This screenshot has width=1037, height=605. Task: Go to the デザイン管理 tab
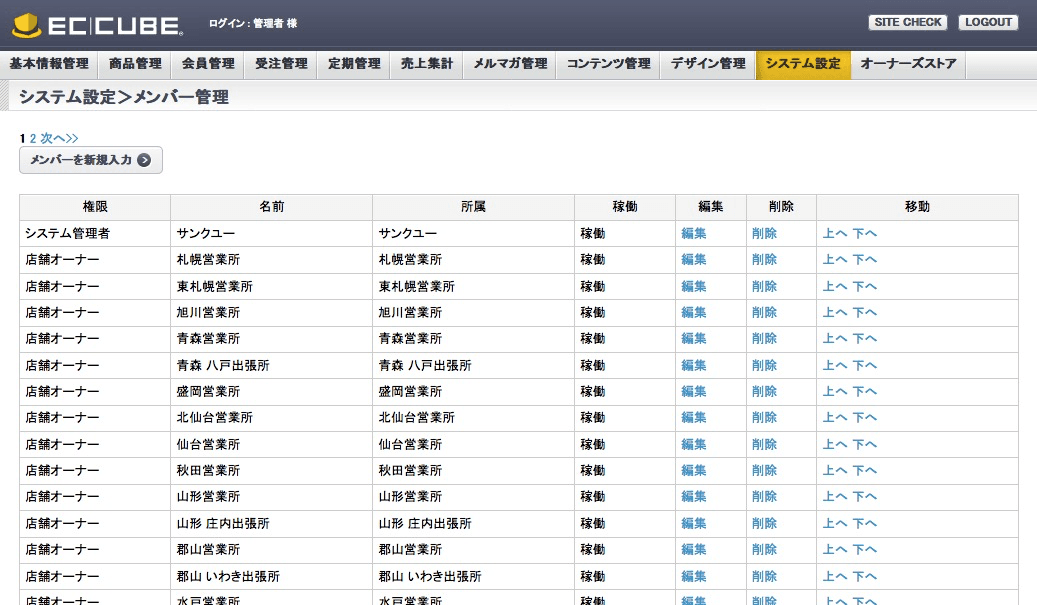click(708, 64)
